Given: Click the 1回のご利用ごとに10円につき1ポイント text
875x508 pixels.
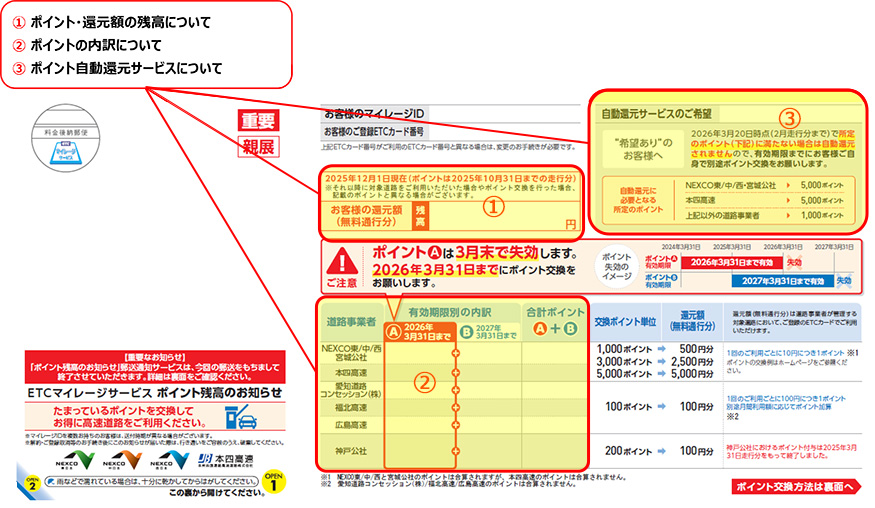Looking at the screenshot, I should coord(786,353).
